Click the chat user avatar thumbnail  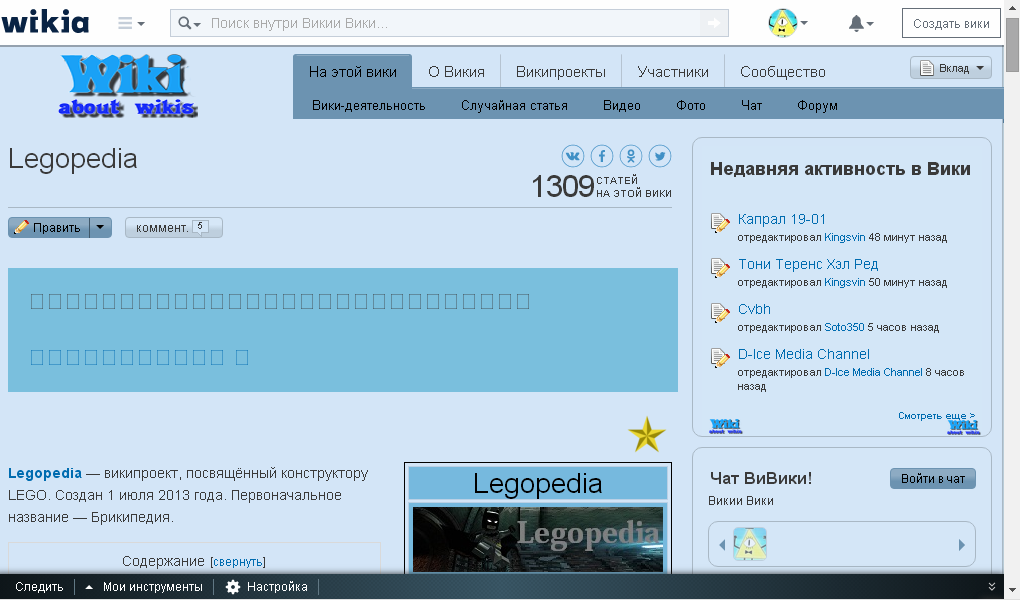click(750, 544)
